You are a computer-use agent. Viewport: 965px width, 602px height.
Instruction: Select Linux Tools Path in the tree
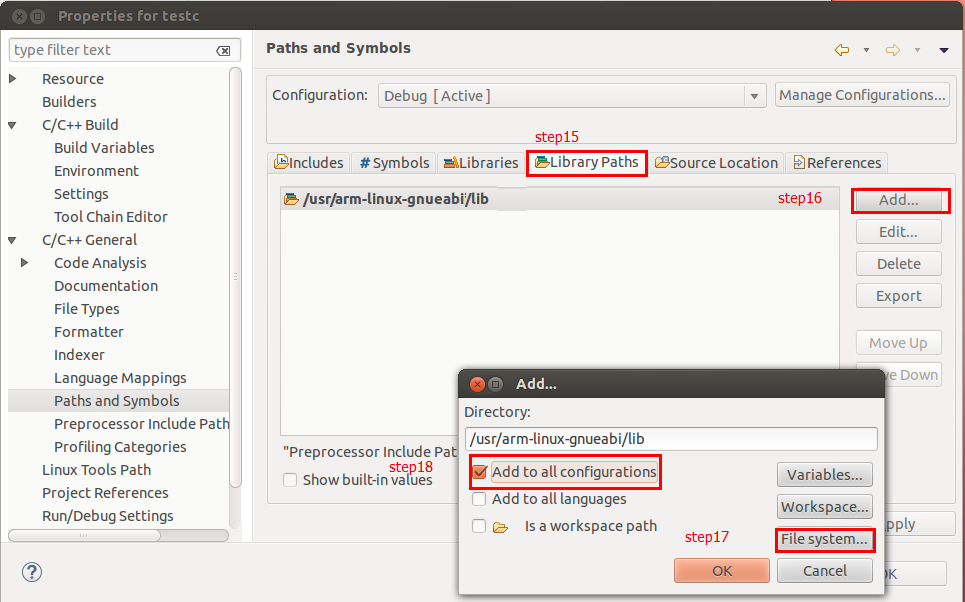tap(96, 470)
